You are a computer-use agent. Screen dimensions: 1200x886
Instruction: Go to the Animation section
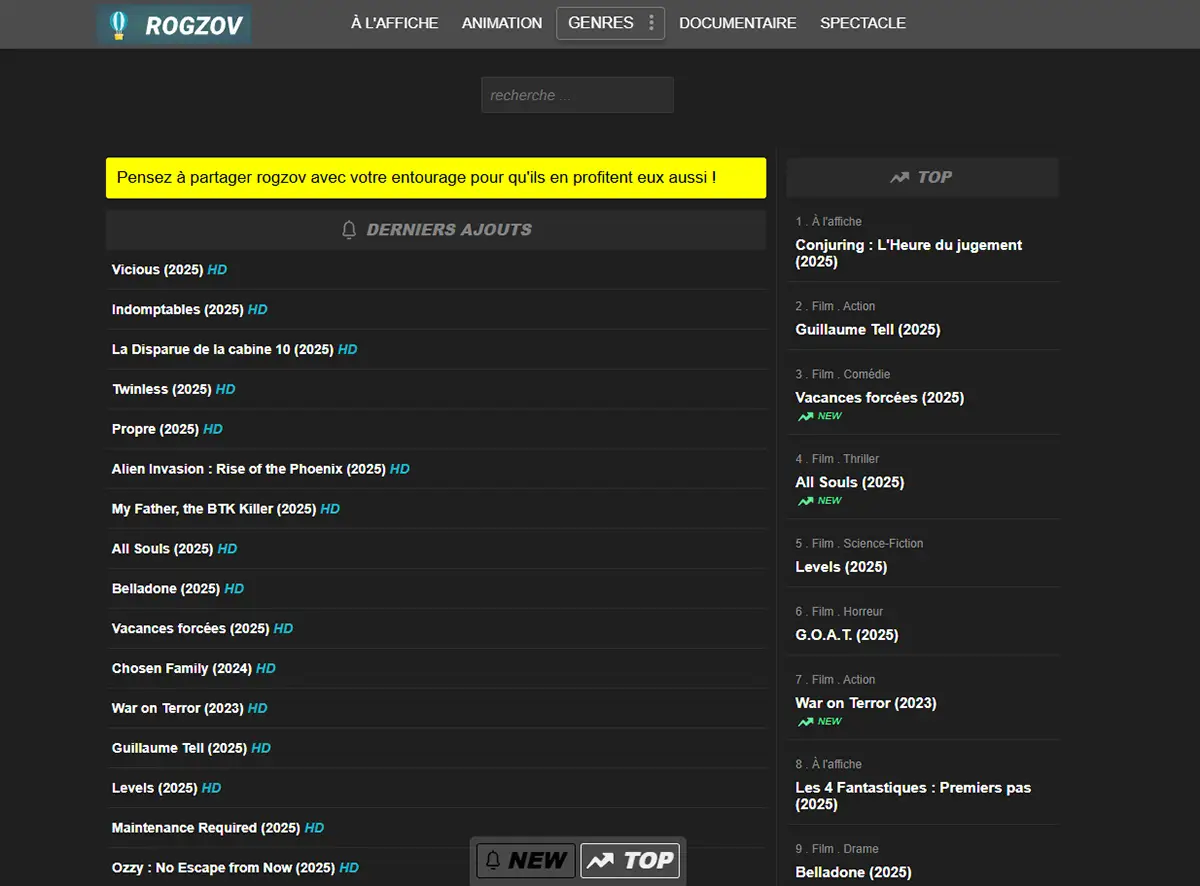501,23
